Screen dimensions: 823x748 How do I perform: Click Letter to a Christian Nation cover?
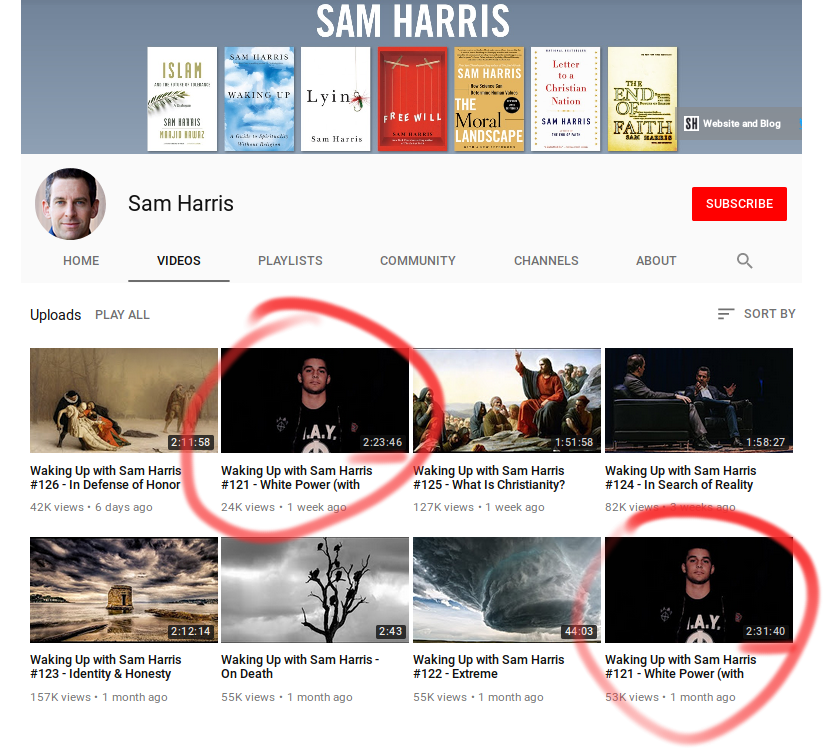pyautogui.click(x=565, y=99)
